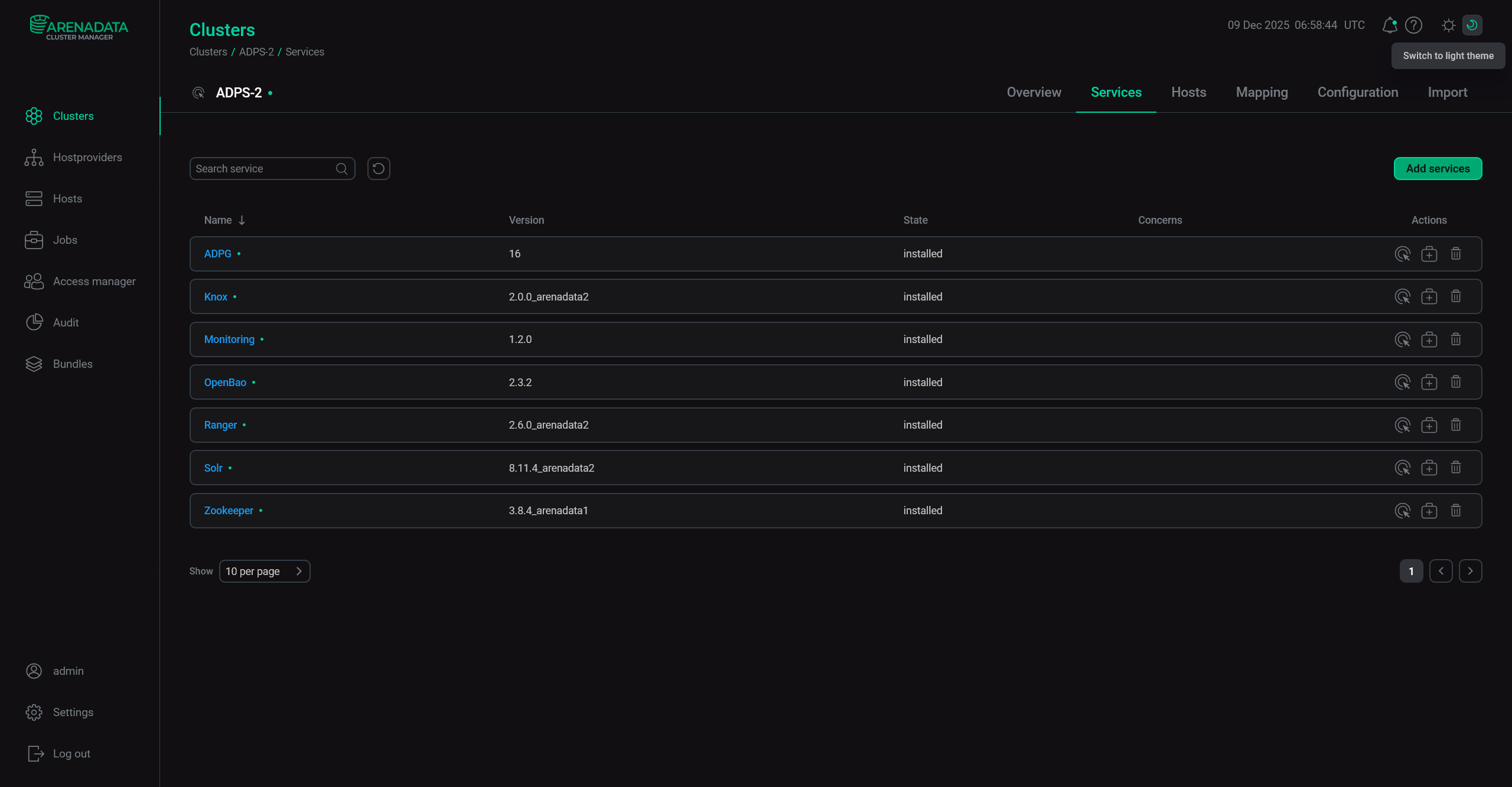
Task: Select the Access manager sidebar icon
Action: click(x=34, y=281)
